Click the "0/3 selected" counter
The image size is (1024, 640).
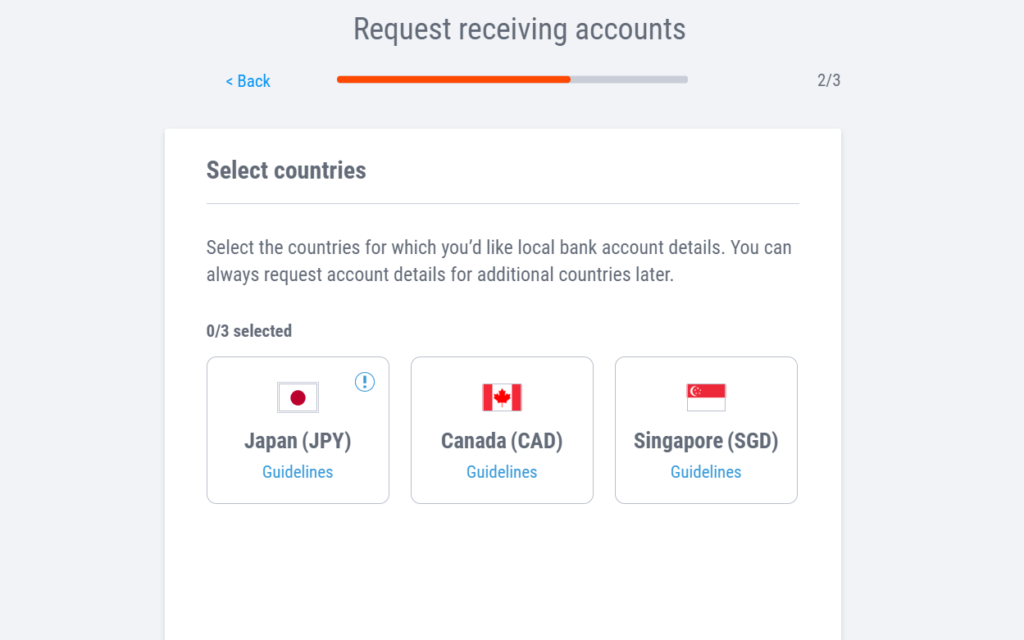(x=249, y=331)
